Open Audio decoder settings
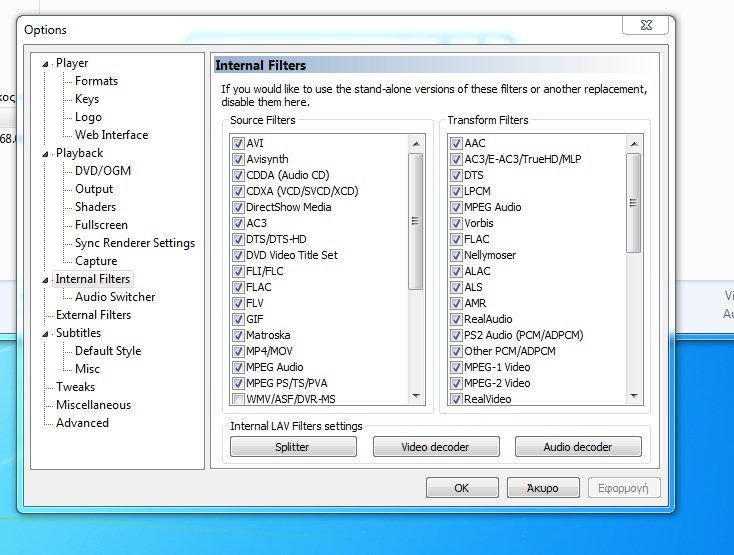Screen dimensions: 734x555 click(x=577, y=447)
